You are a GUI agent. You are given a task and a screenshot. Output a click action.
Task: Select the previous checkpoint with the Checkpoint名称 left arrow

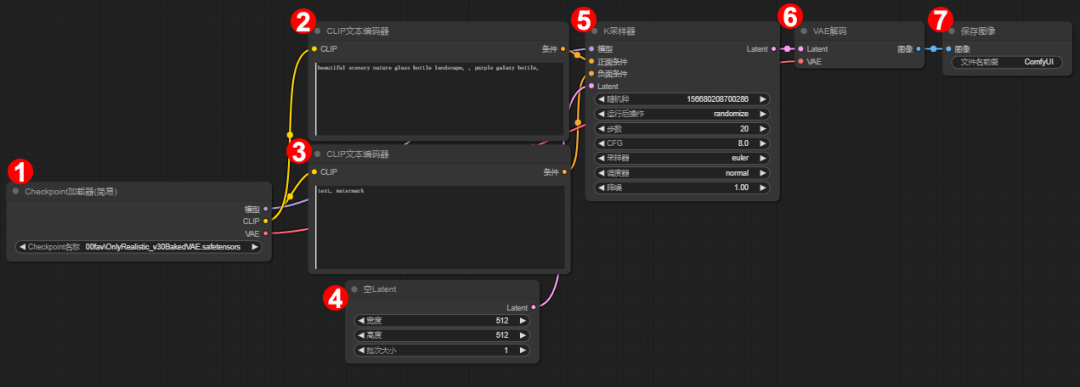(22, 247)
